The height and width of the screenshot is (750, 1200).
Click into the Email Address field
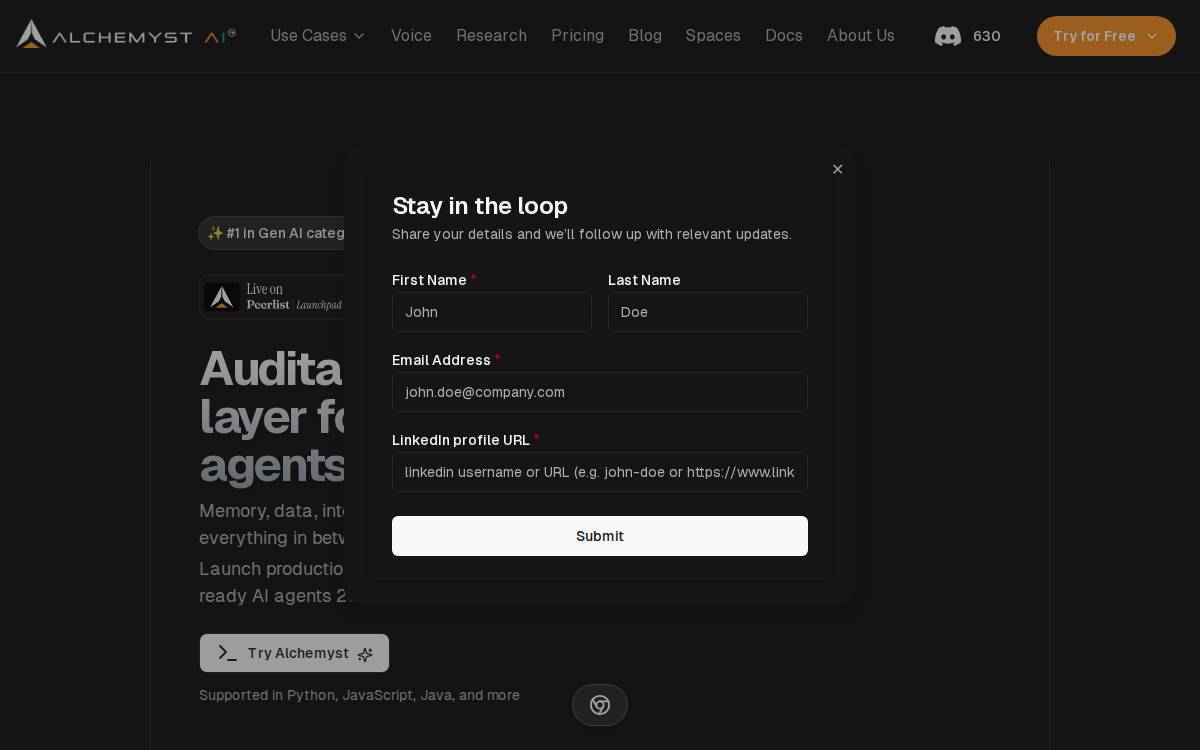pos(600,392)
